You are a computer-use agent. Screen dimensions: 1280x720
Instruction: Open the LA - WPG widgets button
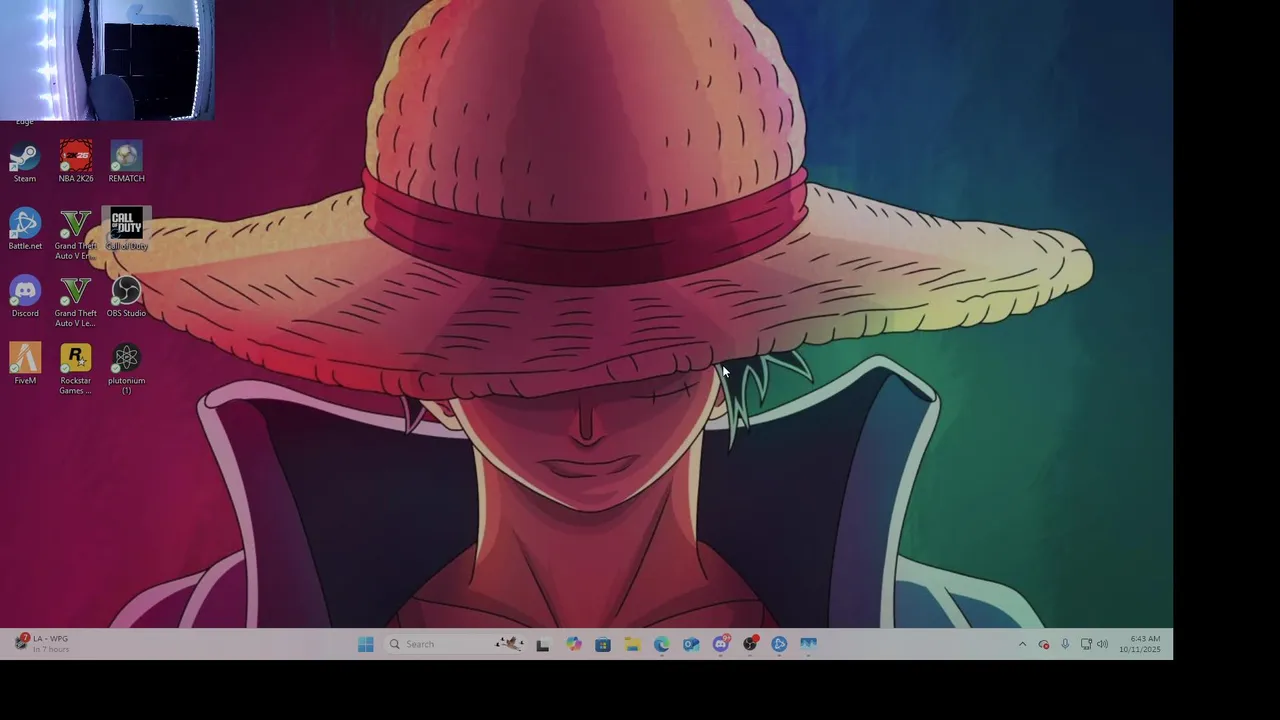pyautogui.click(x=41, y=643)
